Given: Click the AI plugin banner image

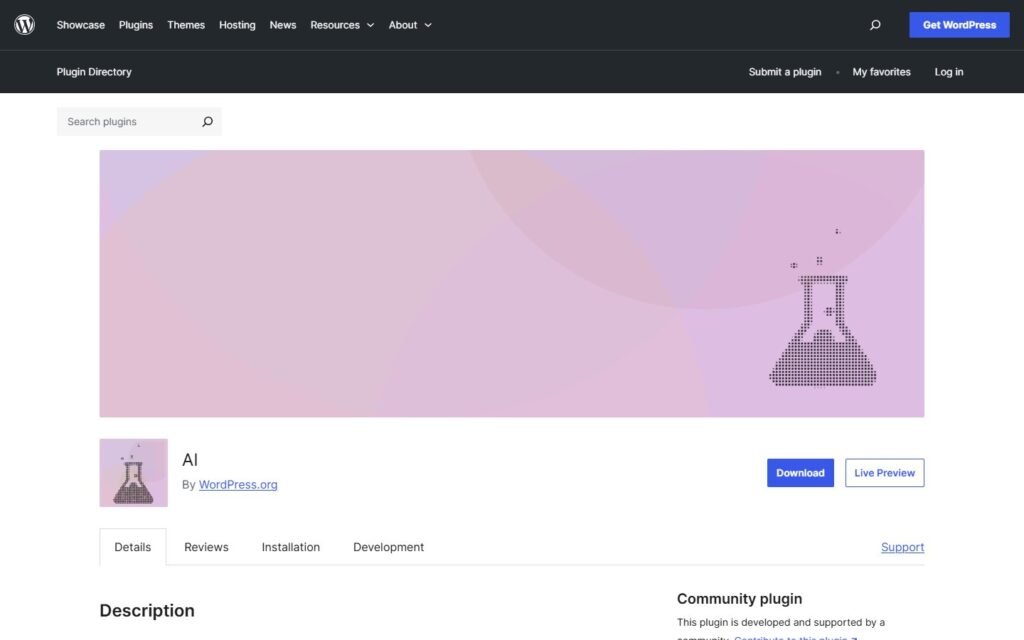Looking at the screenshot, I should pyautogui.click(x=511, y=283).
